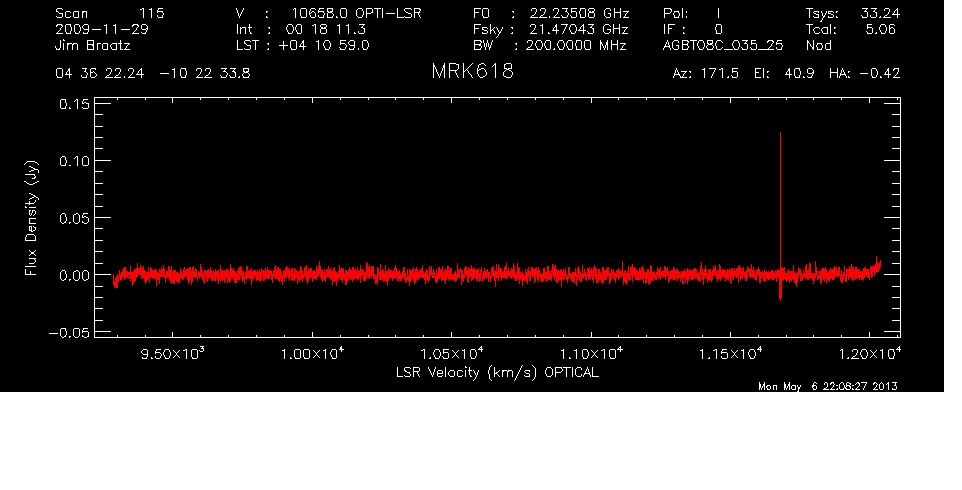Click the bandwidth 200.0000 MHz
The width and height of the screenshot is (962, 490).
576,45
